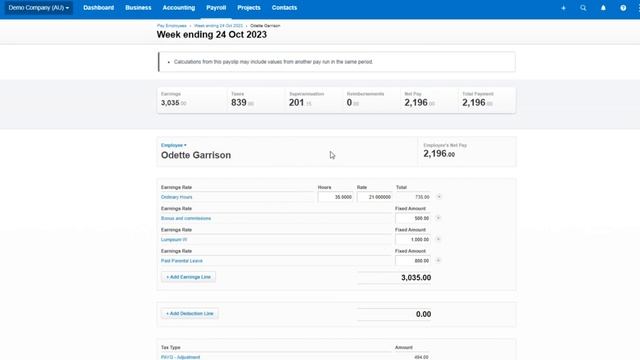Click the plus add-new icon in header
The image size is (640, 360).
coord(563,8)
